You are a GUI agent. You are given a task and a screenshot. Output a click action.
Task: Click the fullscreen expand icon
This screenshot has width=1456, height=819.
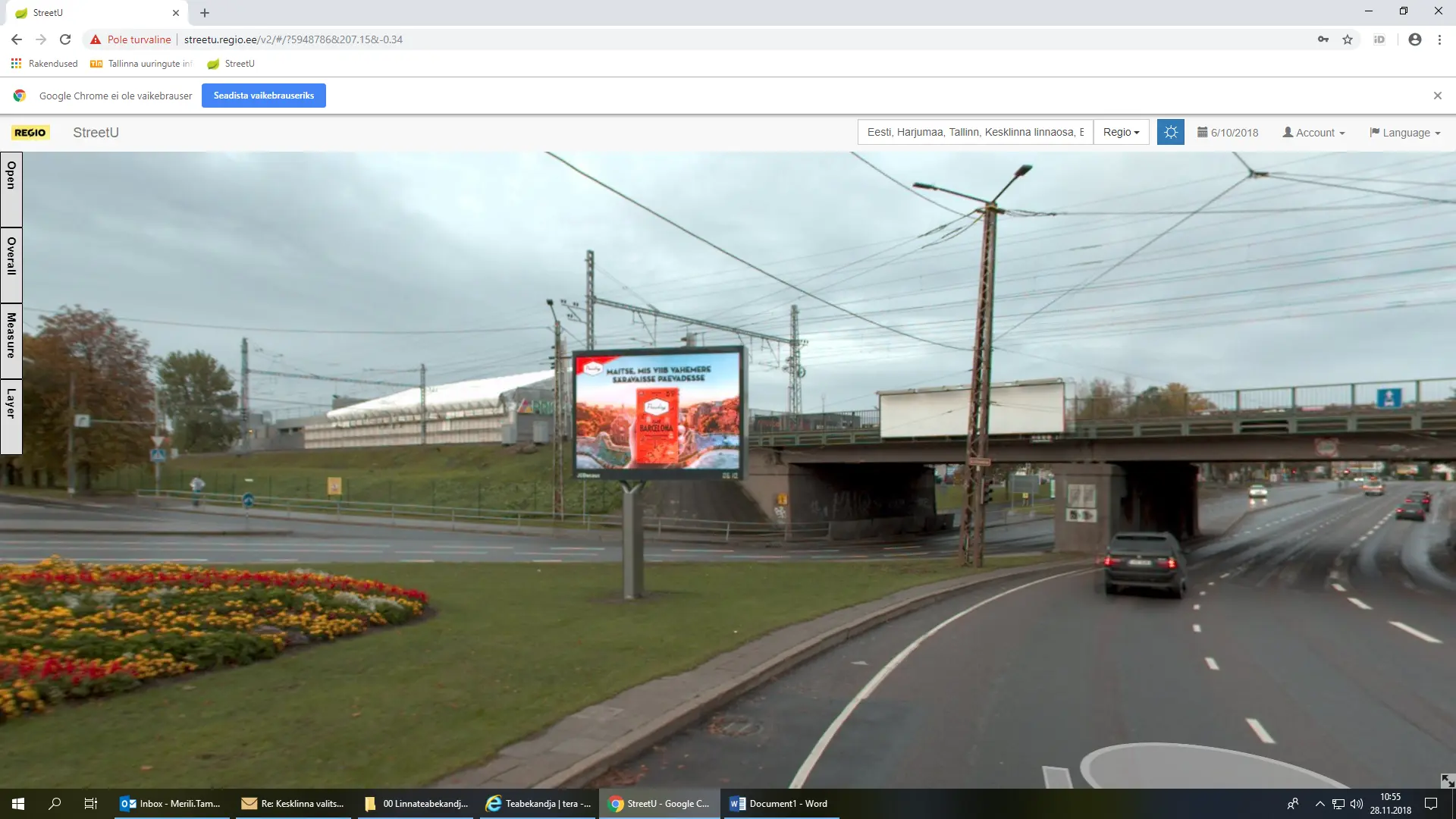pos(1447,780)
